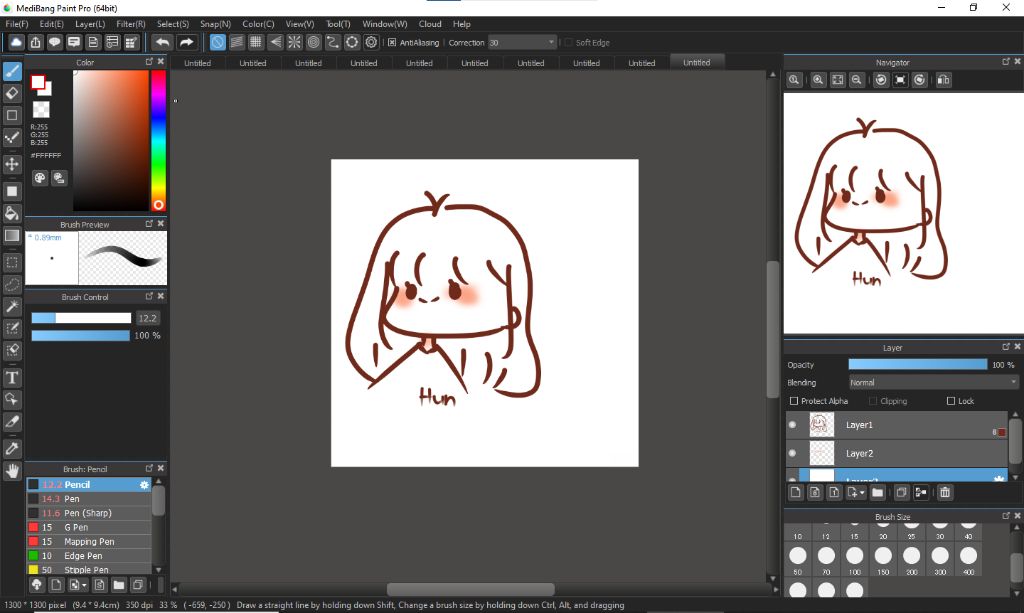The width and height of the screenshot is (1024, 613).
Task: Add a new layer folder
Action: (877, 492)
